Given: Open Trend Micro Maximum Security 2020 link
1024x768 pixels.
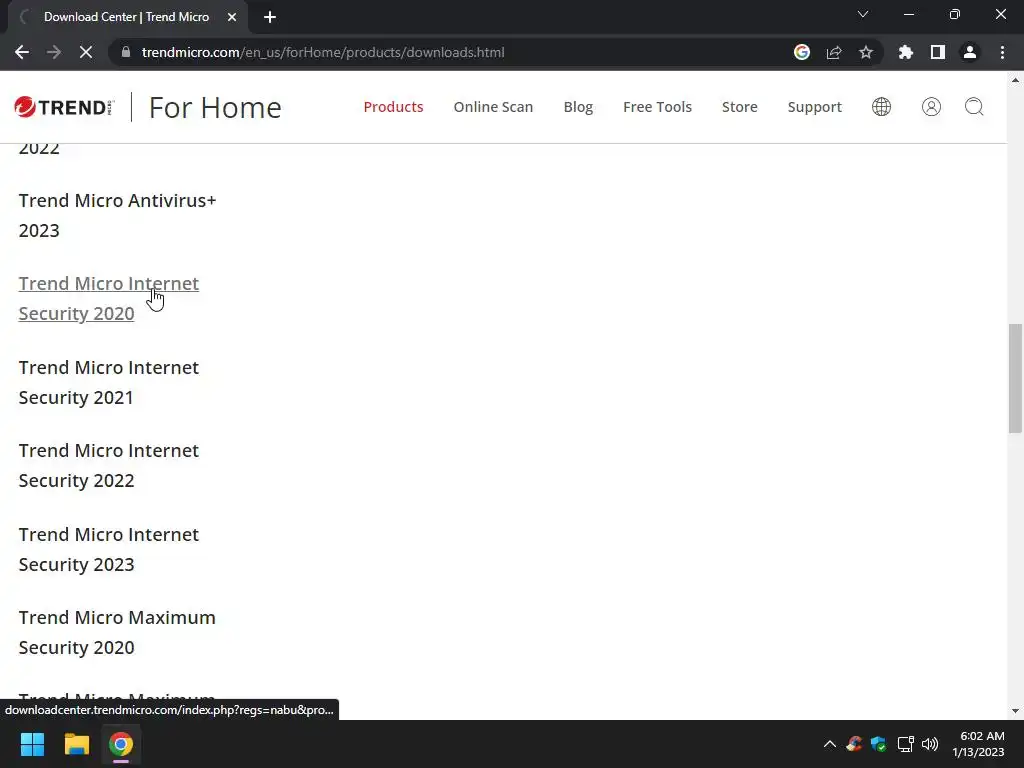Looking at the screenshot, I should click(117, 632).
